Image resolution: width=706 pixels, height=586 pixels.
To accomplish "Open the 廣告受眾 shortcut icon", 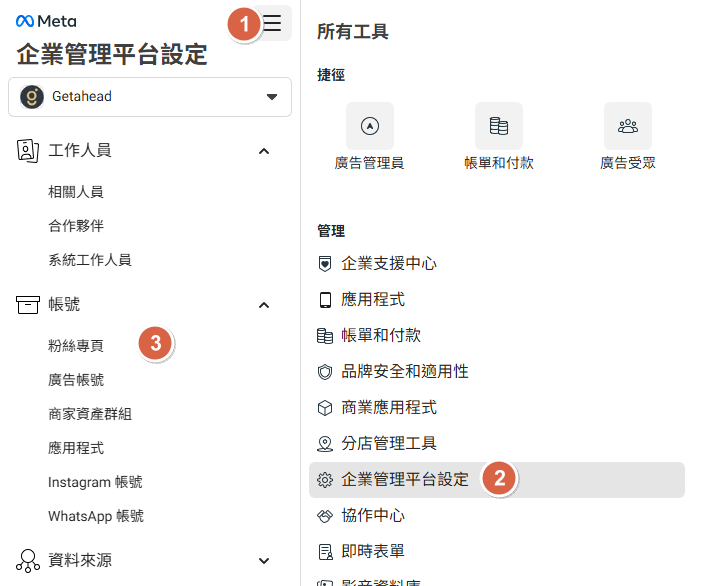I will pyautogui.click(x=627, y=126).
